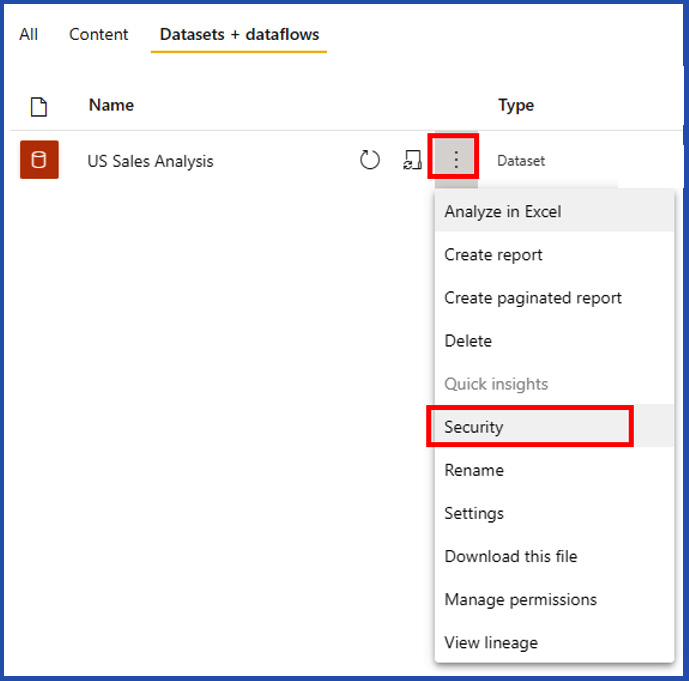Select Rename in the dataset menu
This screenshot has height=681, width=689.
pos(474,470)
